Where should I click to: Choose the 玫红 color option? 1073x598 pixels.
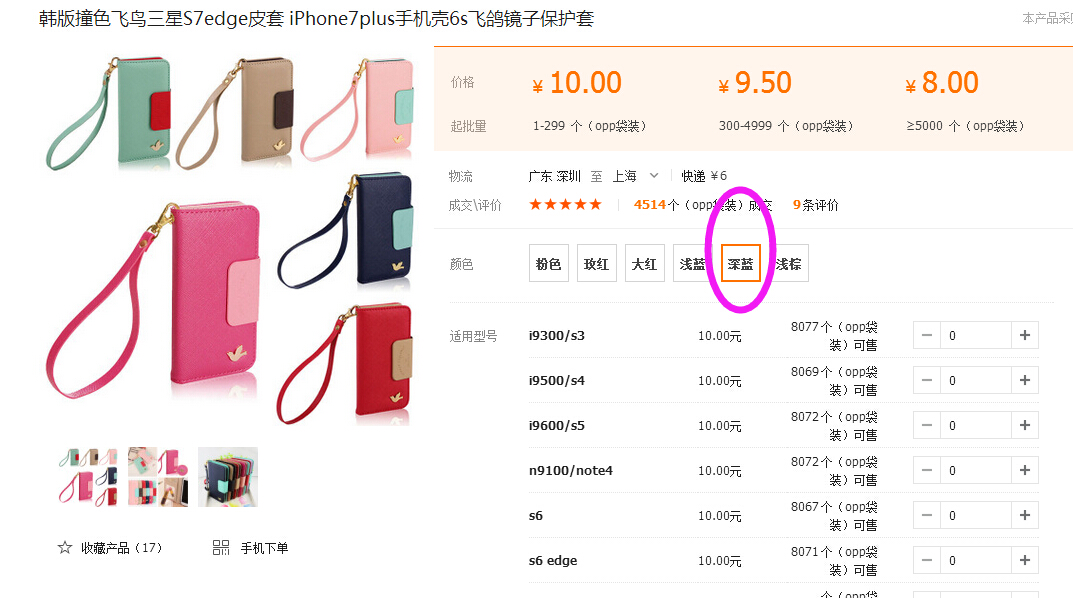(x=597, y=263)
